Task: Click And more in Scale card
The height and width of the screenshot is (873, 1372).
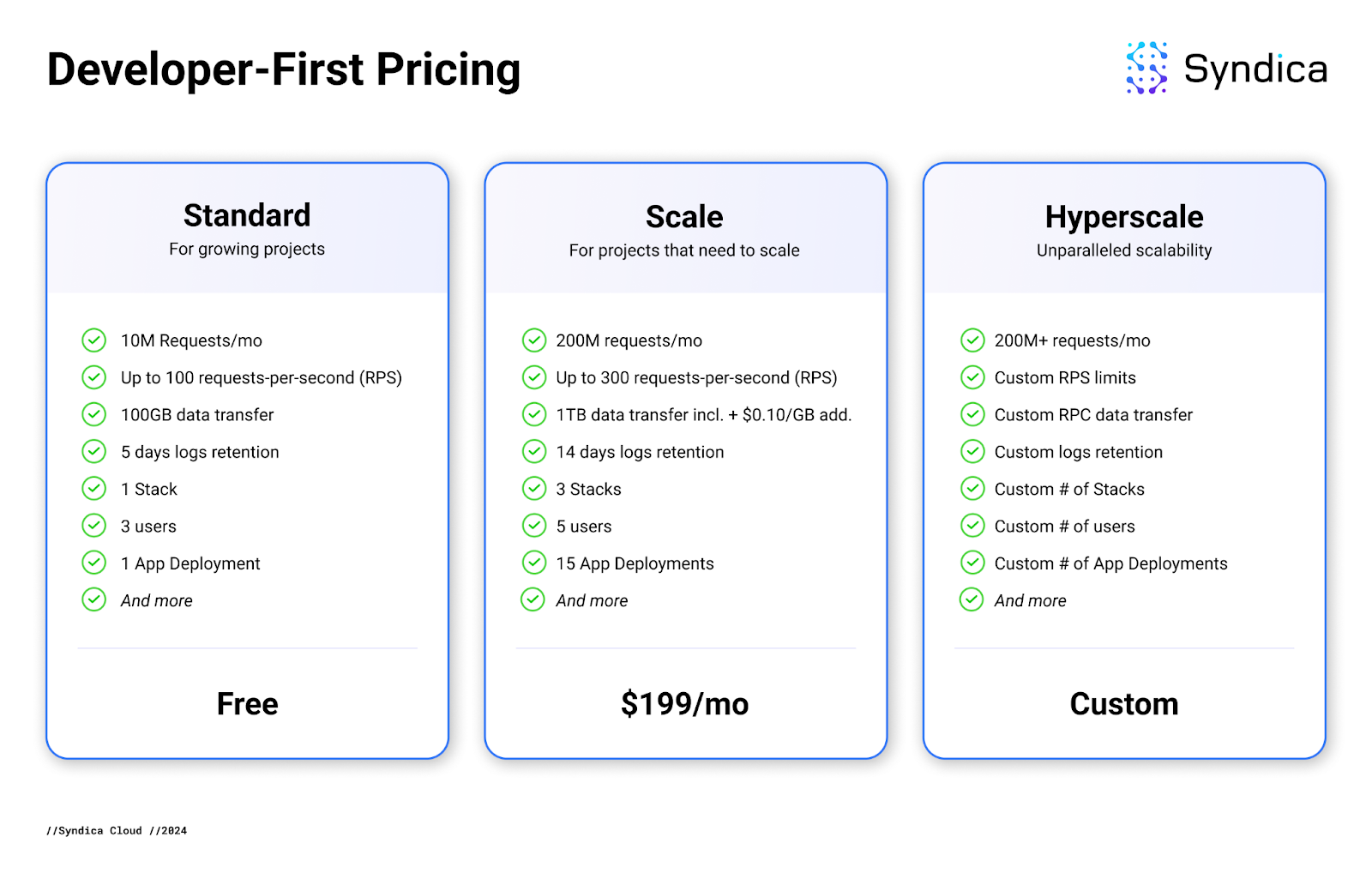Action: 592,600
